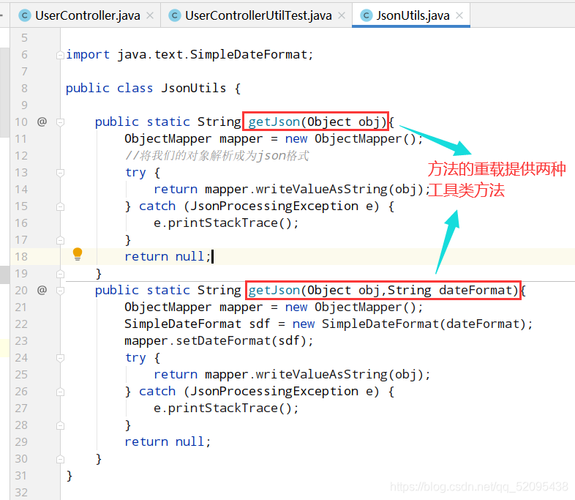Image resolution: width=575 pixels, height=500 pixels.
Task: Collapse the import block fold on line 6
Action: [x=60, y=55]
